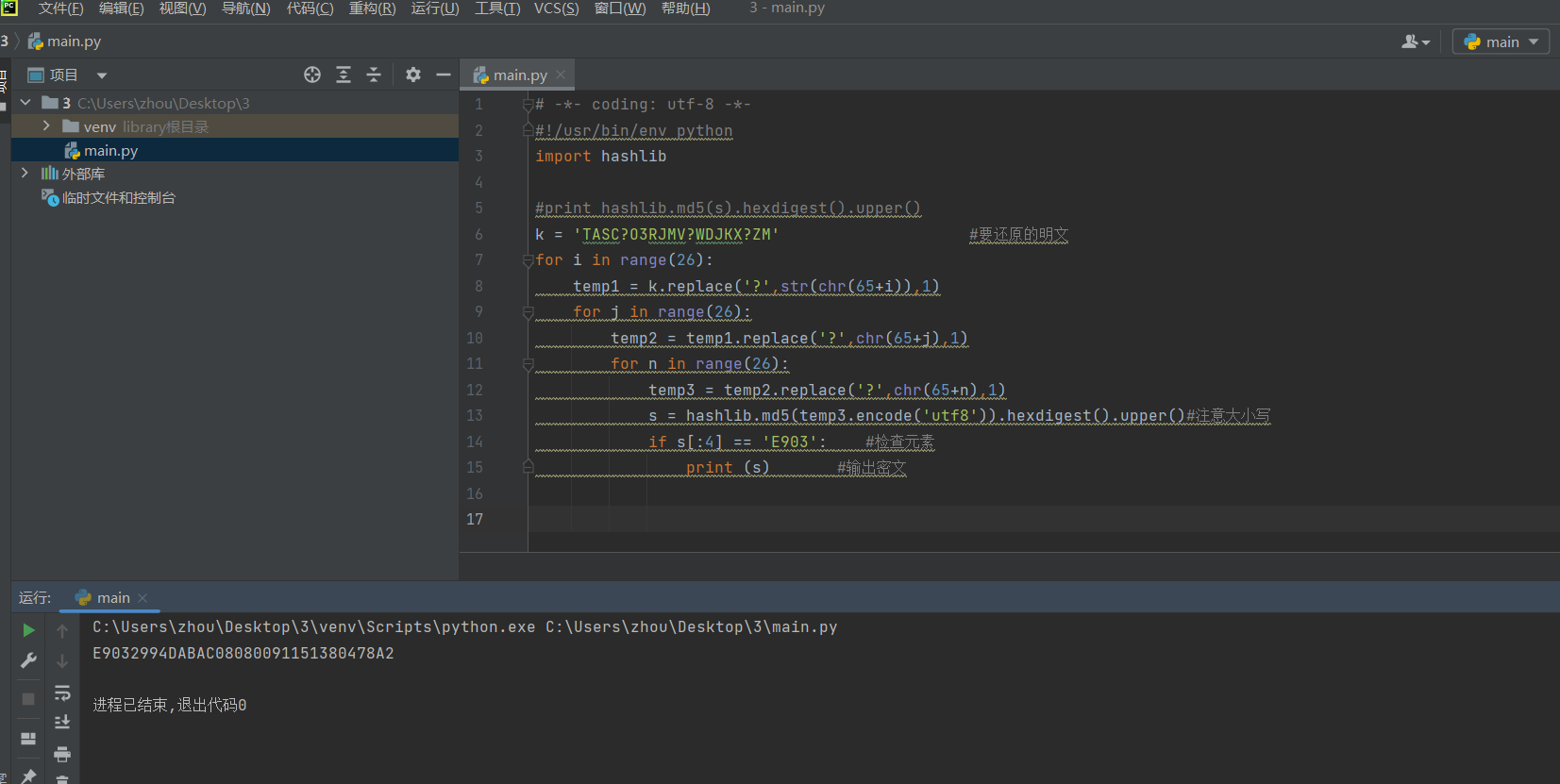
Task: Toggle soft-wrap in run console
Action: [x=62, y=693]
